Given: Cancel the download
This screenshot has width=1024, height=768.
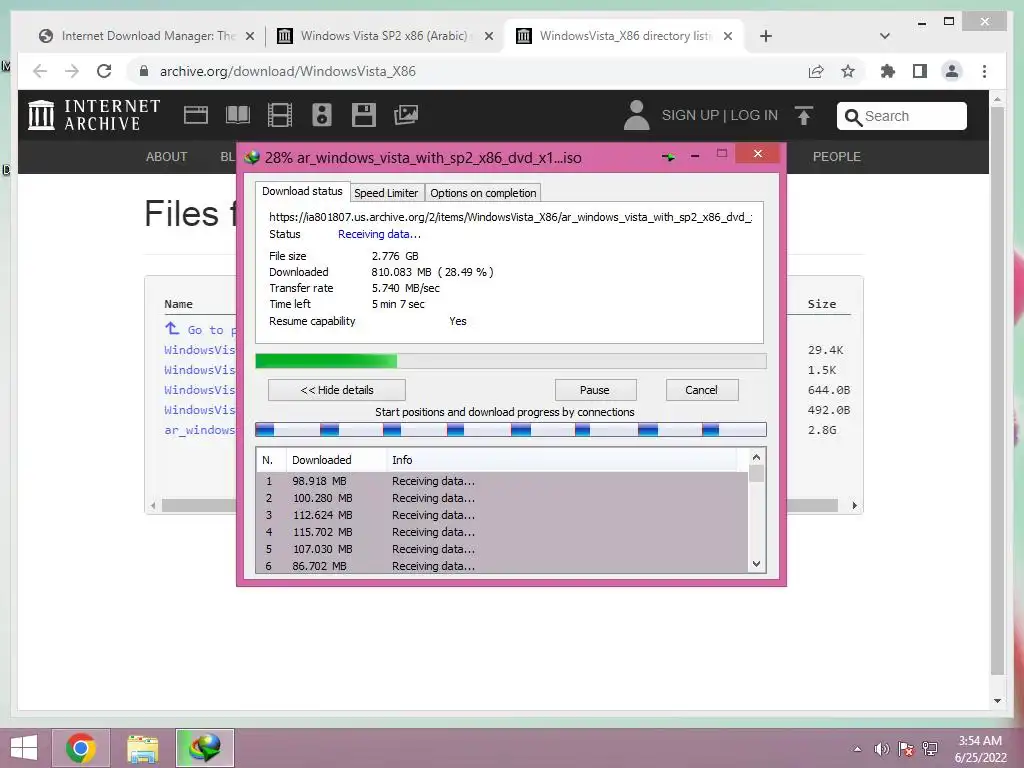Looking at the screenshot, I should 701,390.
